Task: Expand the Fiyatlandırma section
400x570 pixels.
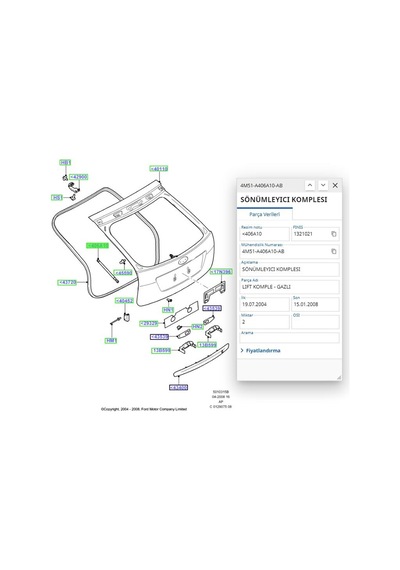Action: (x=260, y=350)
